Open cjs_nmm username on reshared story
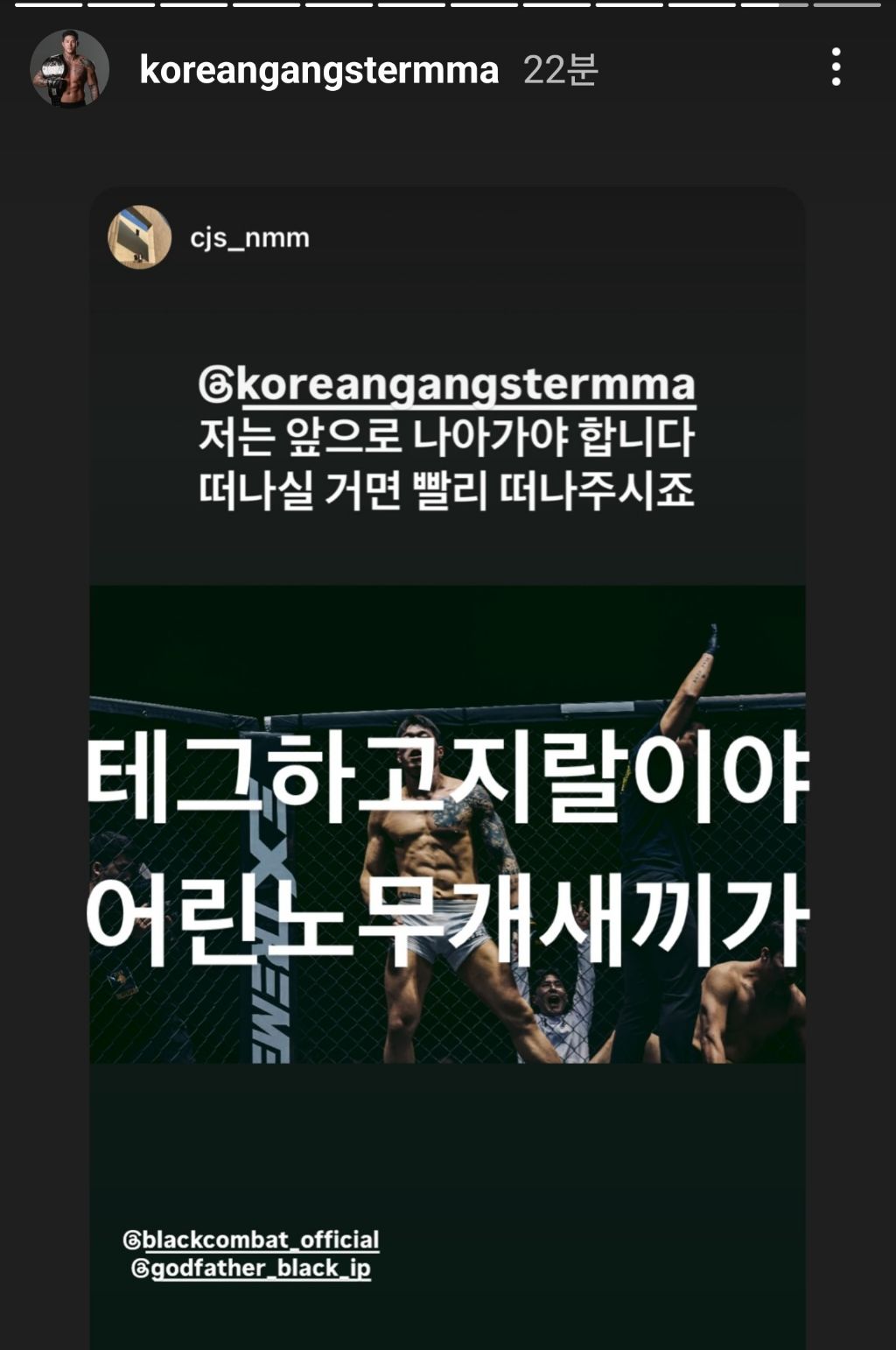Viewport: 896px width, 1350px height. [x=249, y=238]
